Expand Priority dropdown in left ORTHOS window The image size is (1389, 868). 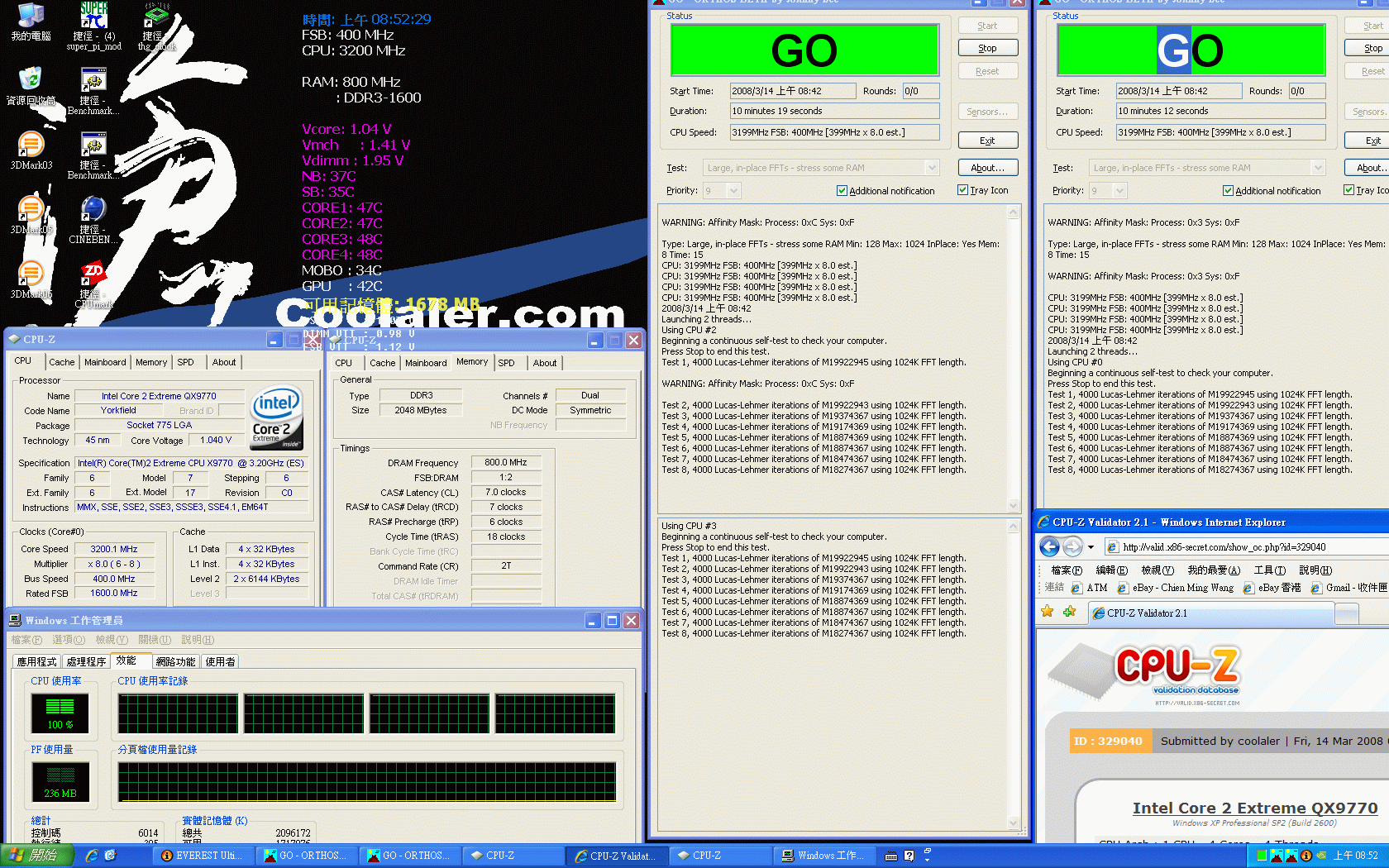point(733,191)
